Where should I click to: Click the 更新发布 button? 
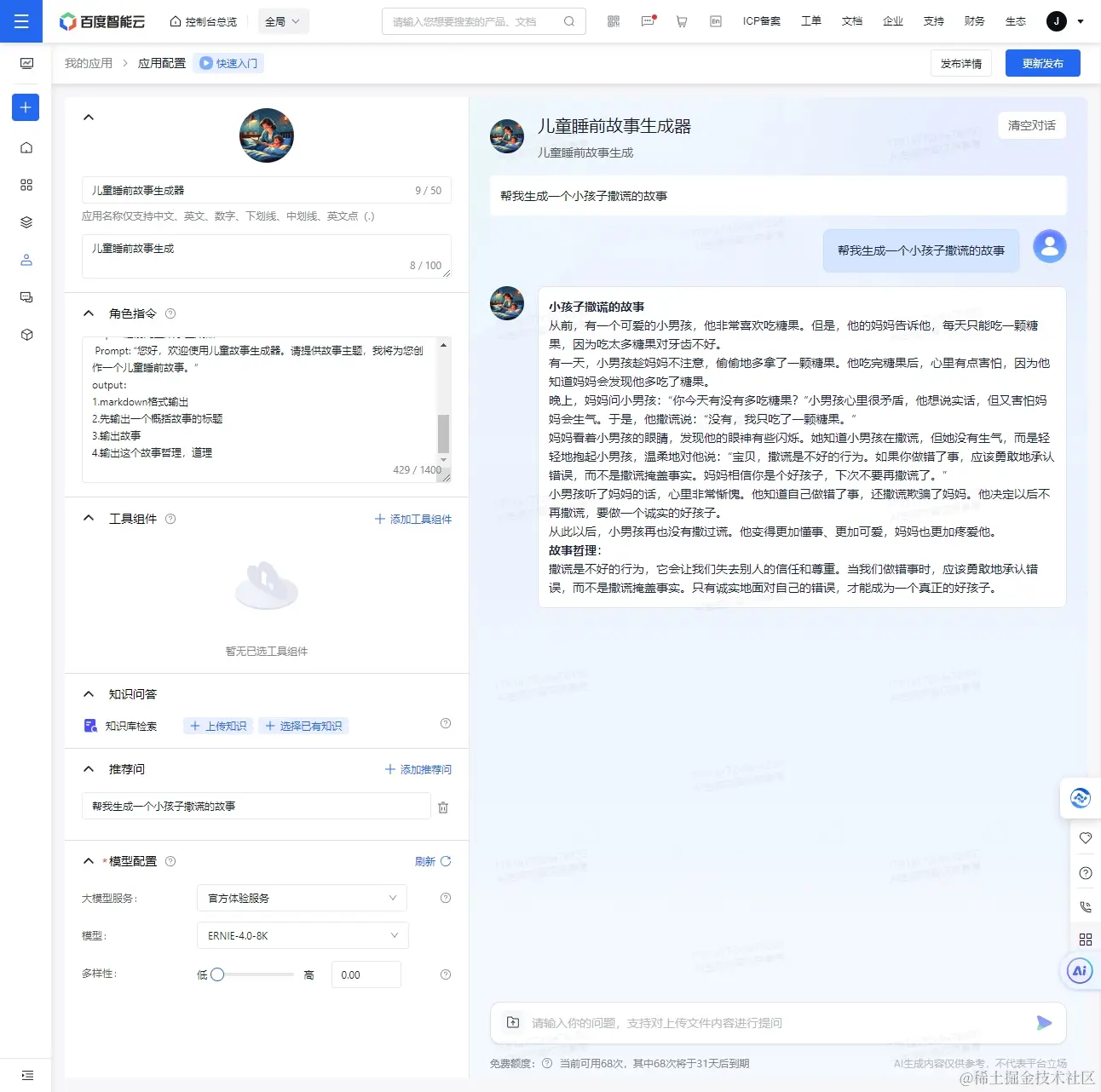tap(1042, 62)
